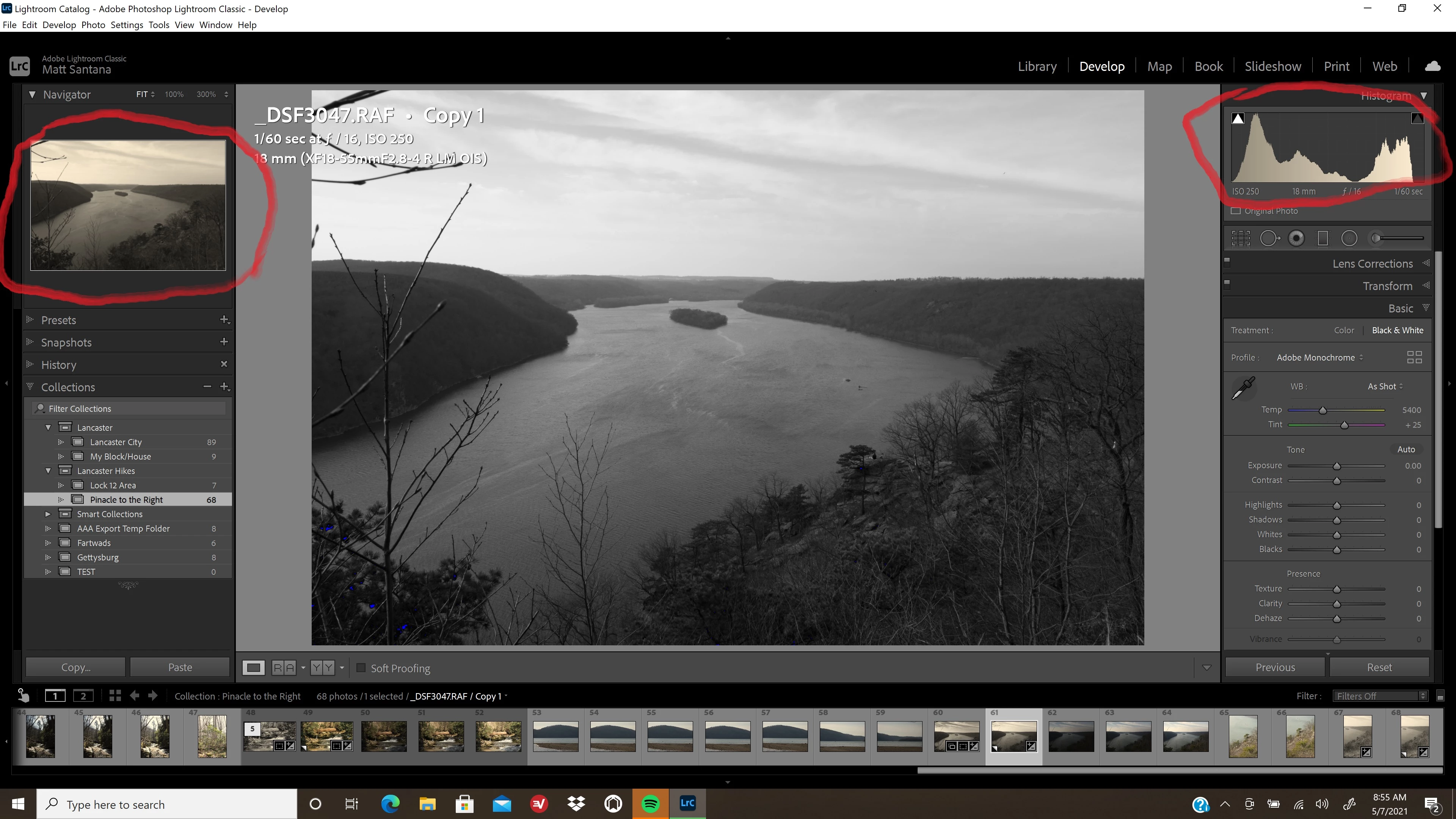Select the Crop Overlay tool icon
1456x819 pixels.
click(1241, 238)
